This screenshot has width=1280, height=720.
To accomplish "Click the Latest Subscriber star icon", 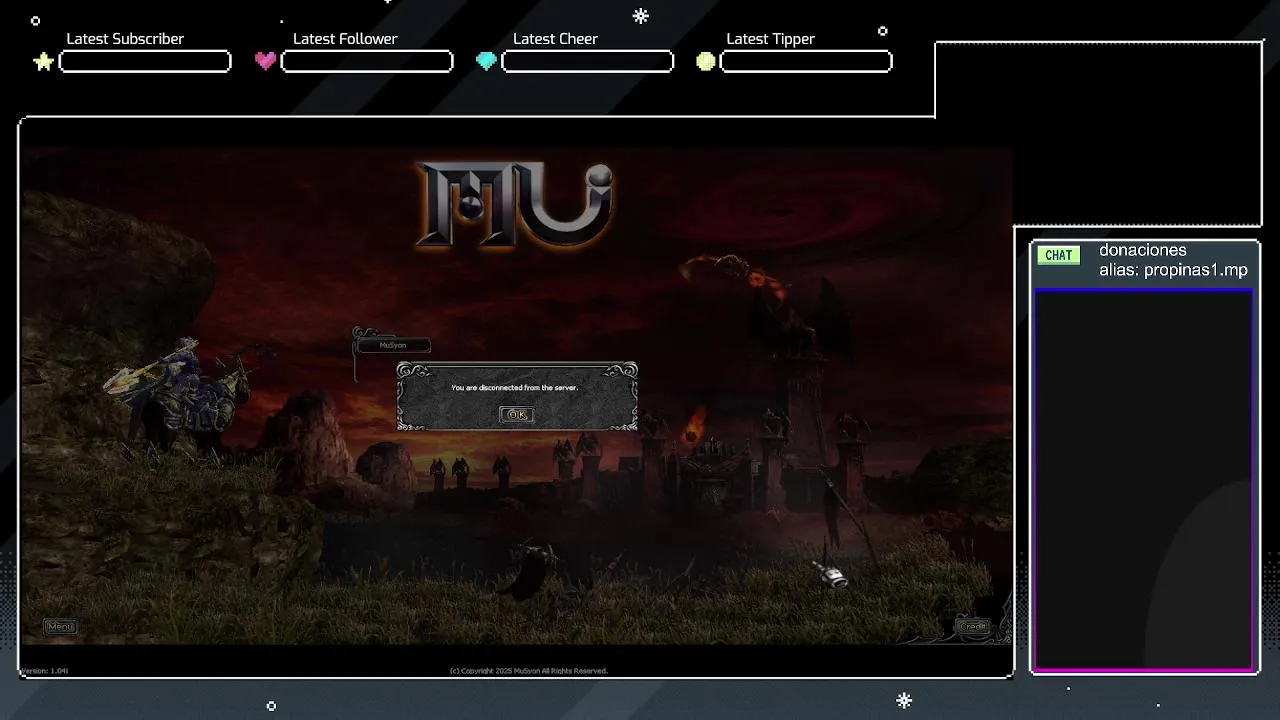I will pos(43,62).
